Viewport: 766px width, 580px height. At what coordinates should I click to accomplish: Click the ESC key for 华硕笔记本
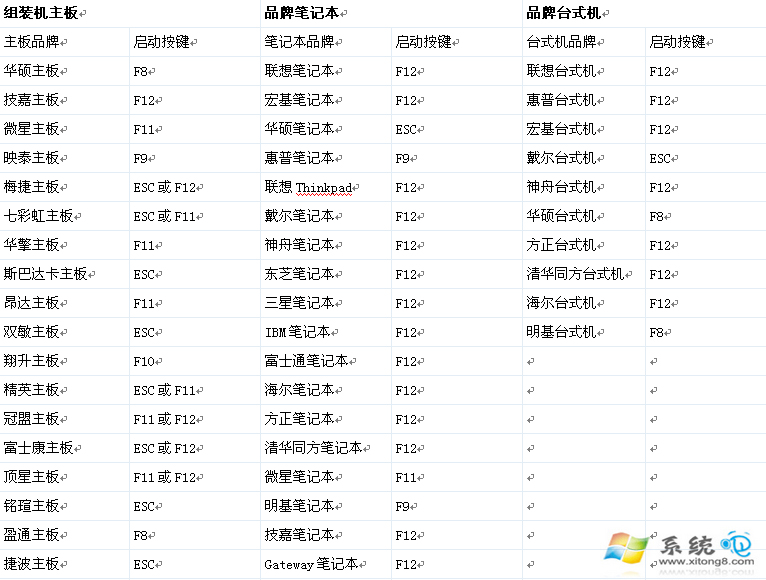pyautogui.click(x=406, y=130)
